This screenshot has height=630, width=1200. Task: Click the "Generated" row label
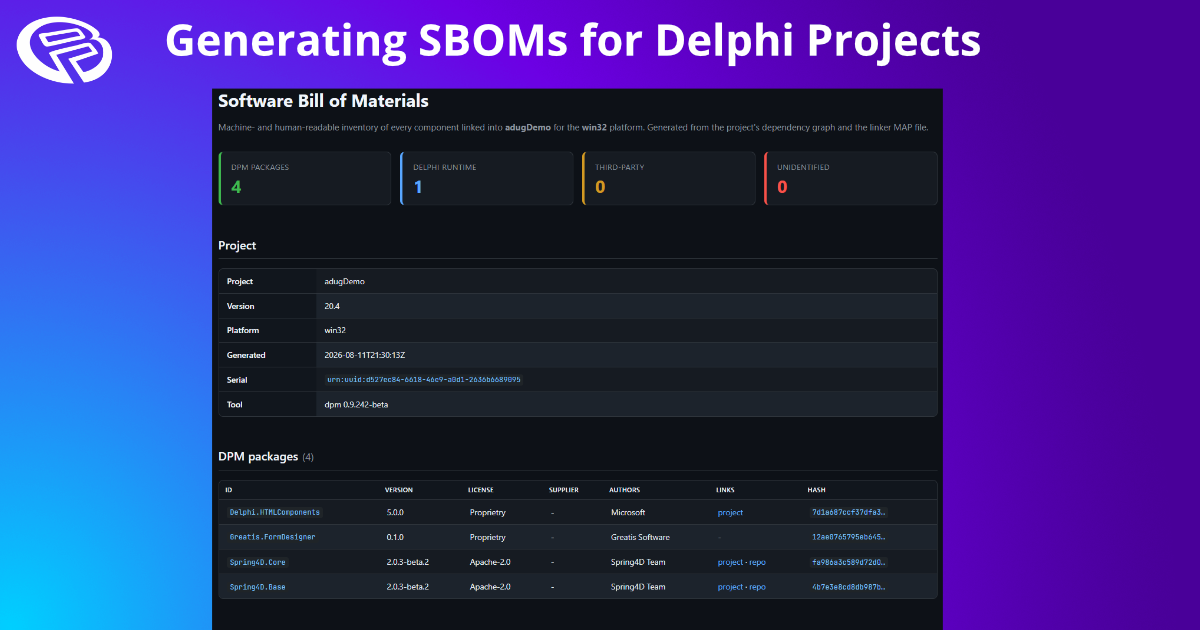click(x=246, y=355)
